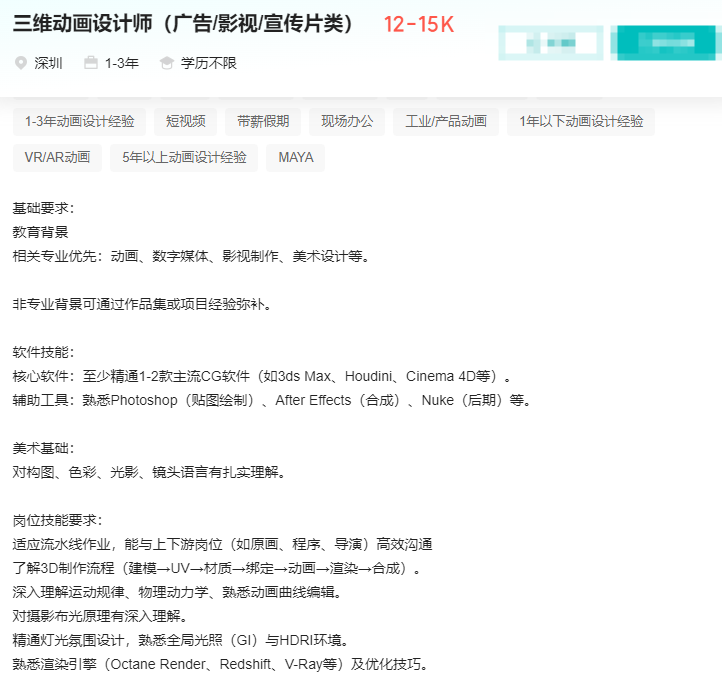This screenshot has height=682, width=722.
Task: Select the 1-3年动画设计经验 tag
Action: (79, 121)
